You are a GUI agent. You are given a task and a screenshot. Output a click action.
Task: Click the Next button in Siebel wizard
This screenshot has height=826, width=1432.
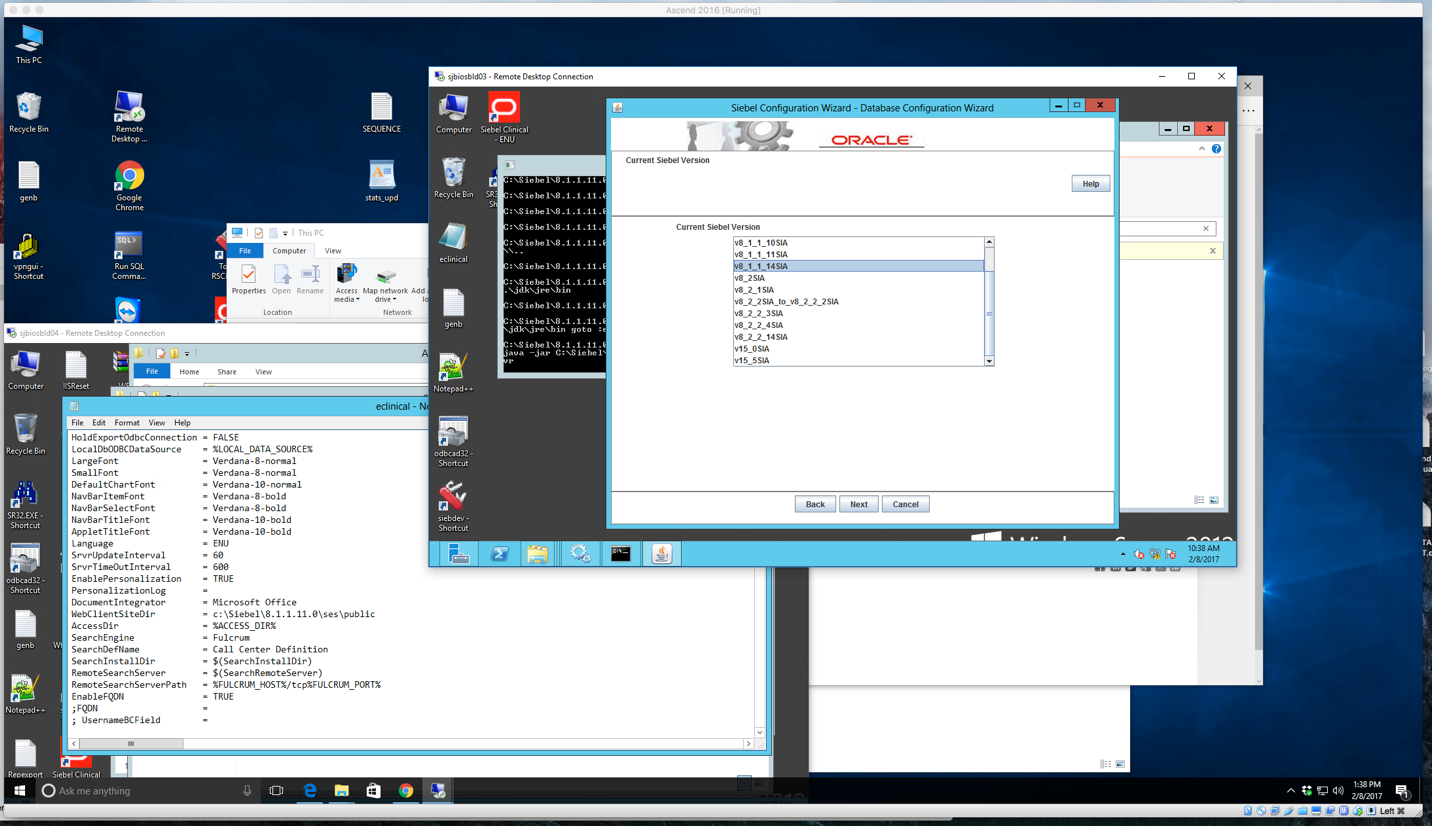click(x=859, y=504)
